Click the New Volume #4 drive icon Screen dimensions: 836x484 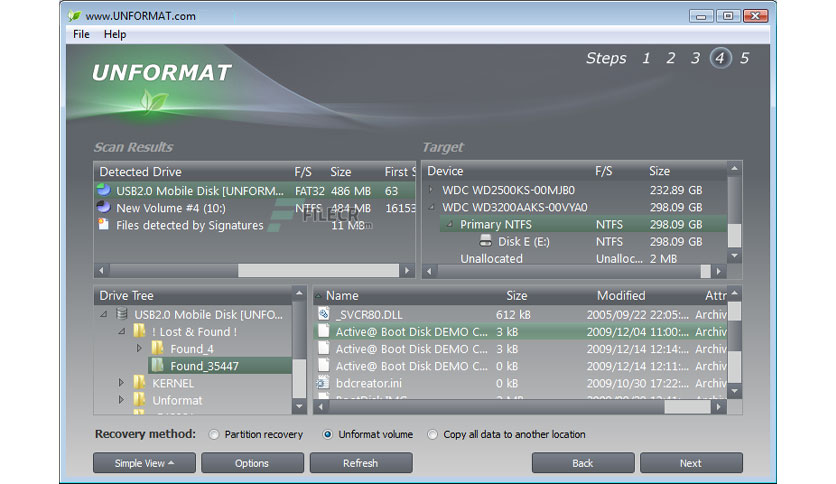[103, 207]
